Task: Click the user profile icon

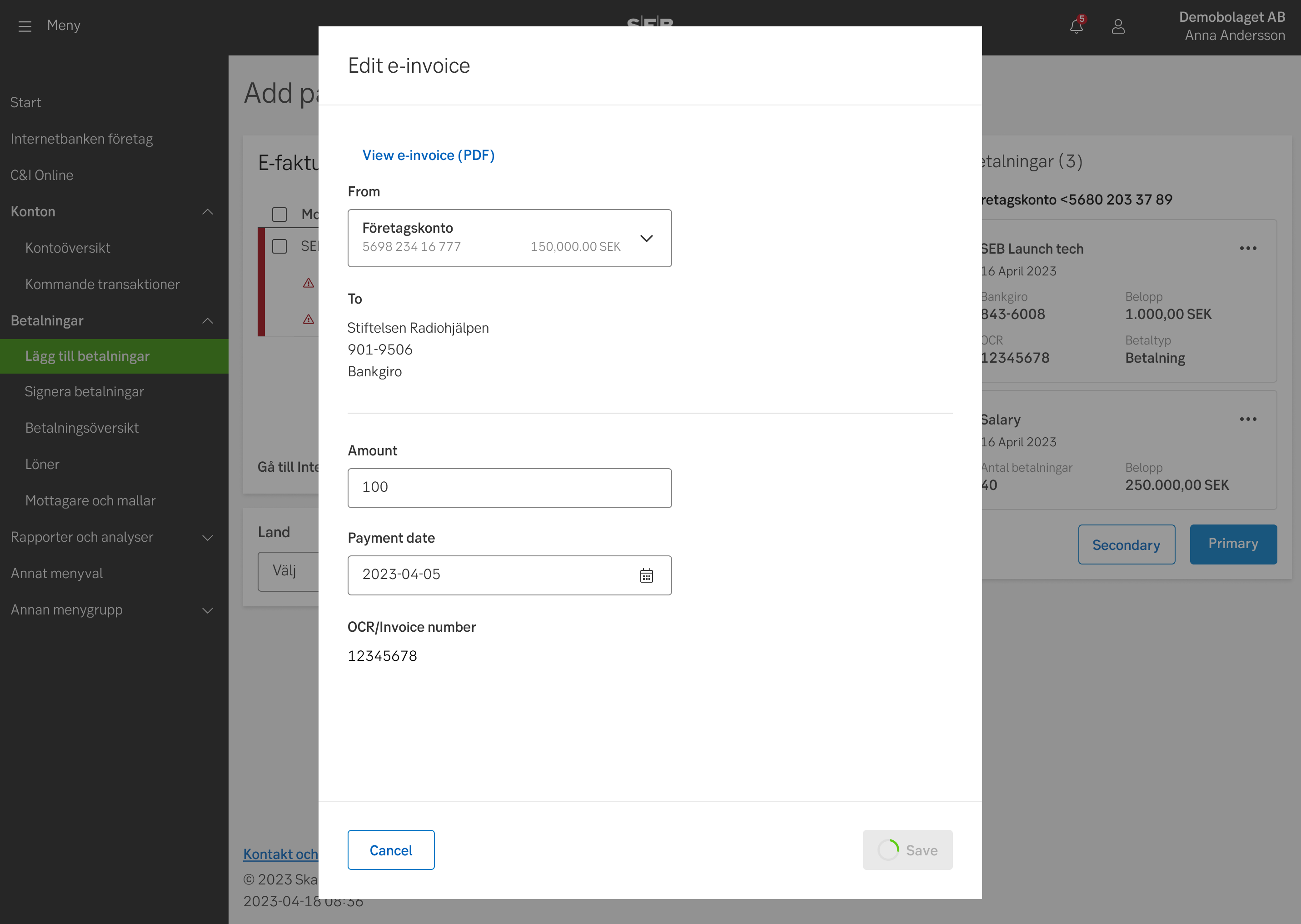Action: (1118, 26)
